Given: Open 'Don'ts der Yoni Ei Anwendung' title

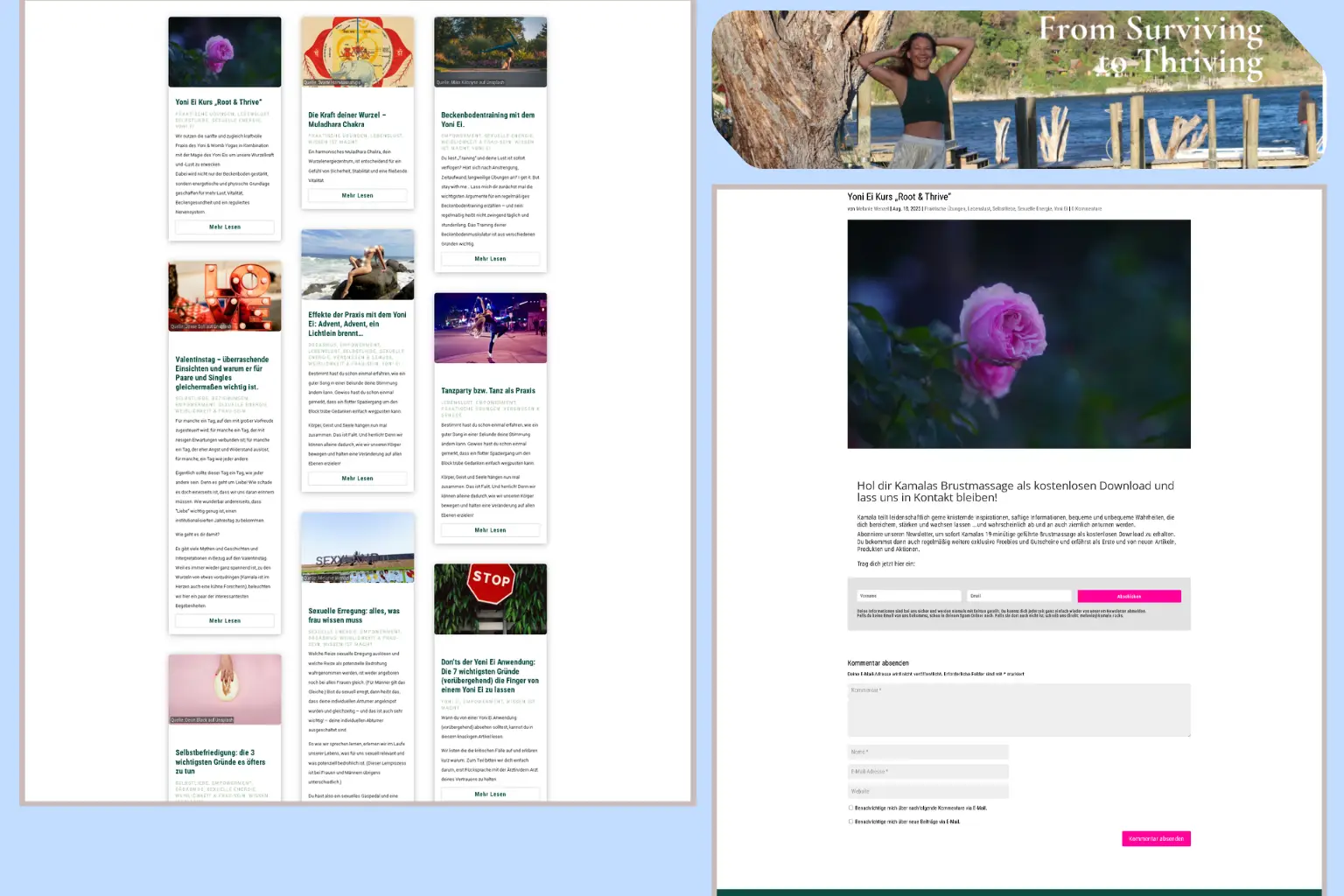Looking at the screenshot, I should pos(490,676).
